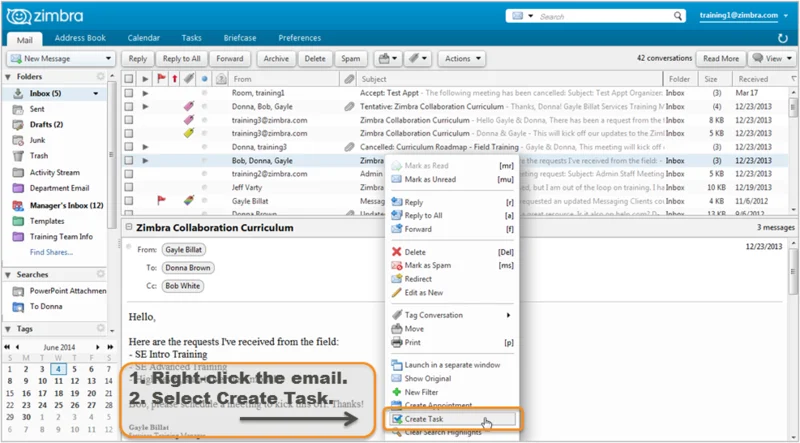Click the red flag on Gayle Billat's message
The width and height of the screenshot is (800, 443).
coord(161,200)
